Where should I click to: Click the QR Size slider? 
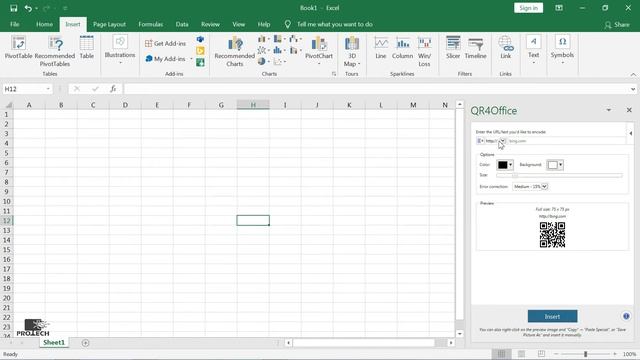click(559, 175)
